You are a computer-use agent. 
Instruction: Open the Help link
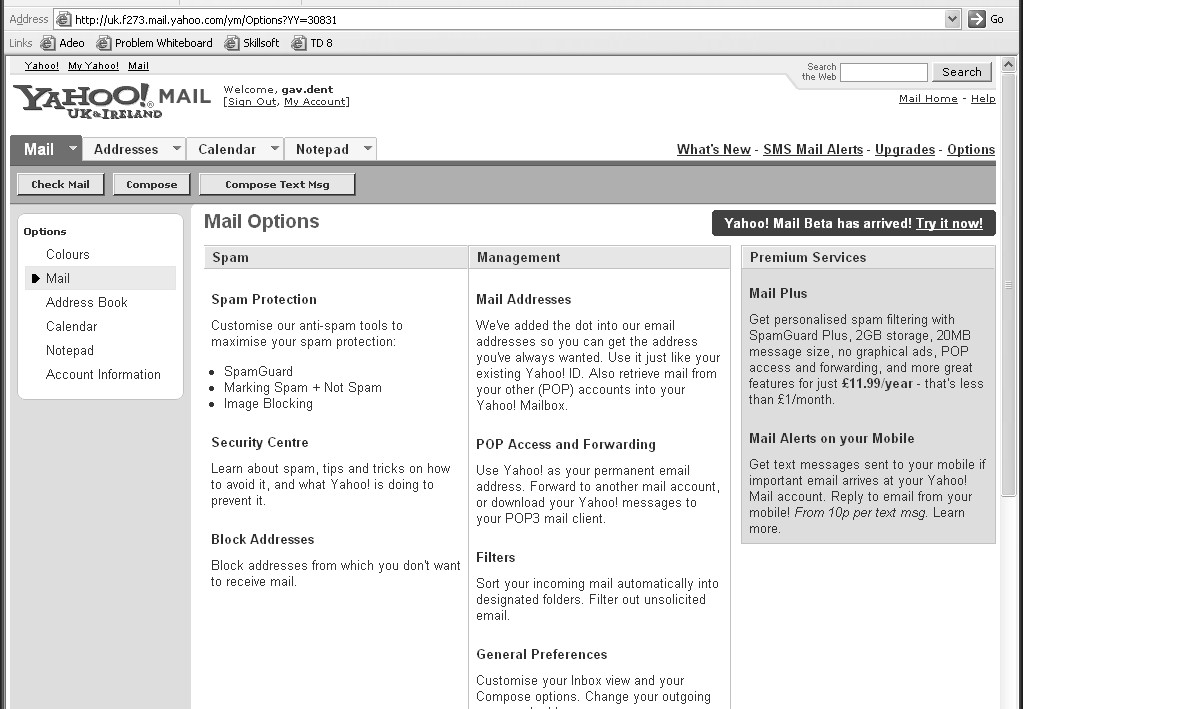(983, 99)
